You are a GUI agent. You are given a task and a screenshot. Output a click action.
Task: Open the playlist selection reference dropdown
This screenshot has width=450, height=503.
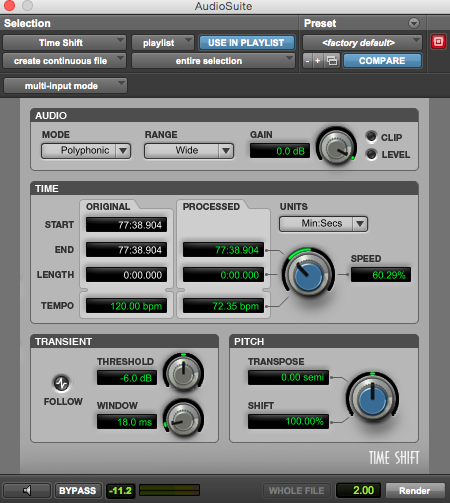(163, 43)
